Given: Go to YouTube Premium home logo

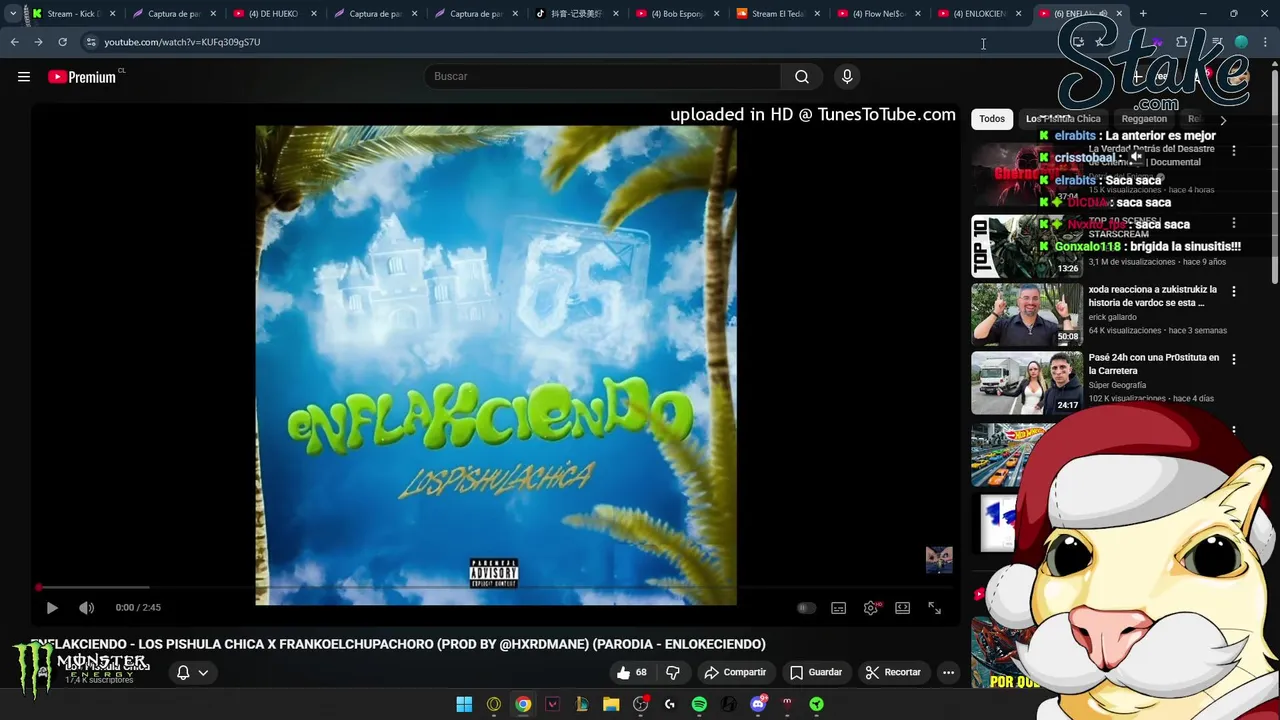Looking at the screenshot, I should pyautogui.click(x=82, y=77).
